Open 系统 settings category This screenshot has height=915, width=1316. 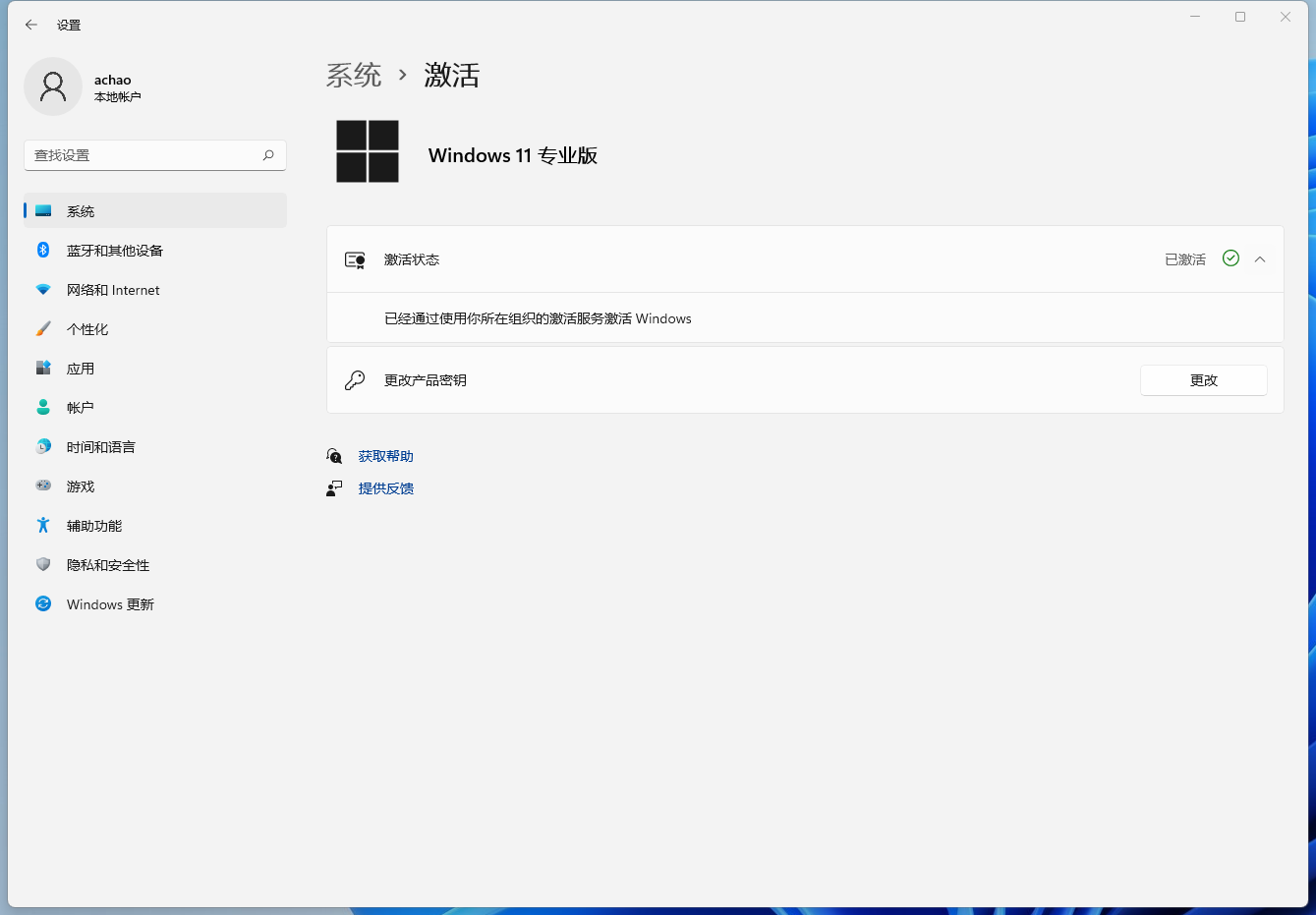coord(155,211)
